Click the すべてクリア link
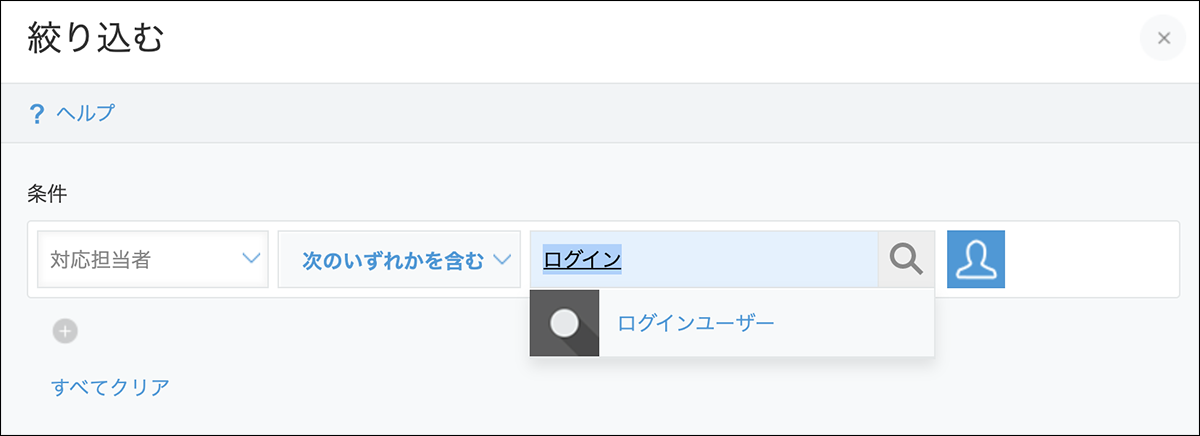The image size is (1200, 436). (110, 387)
